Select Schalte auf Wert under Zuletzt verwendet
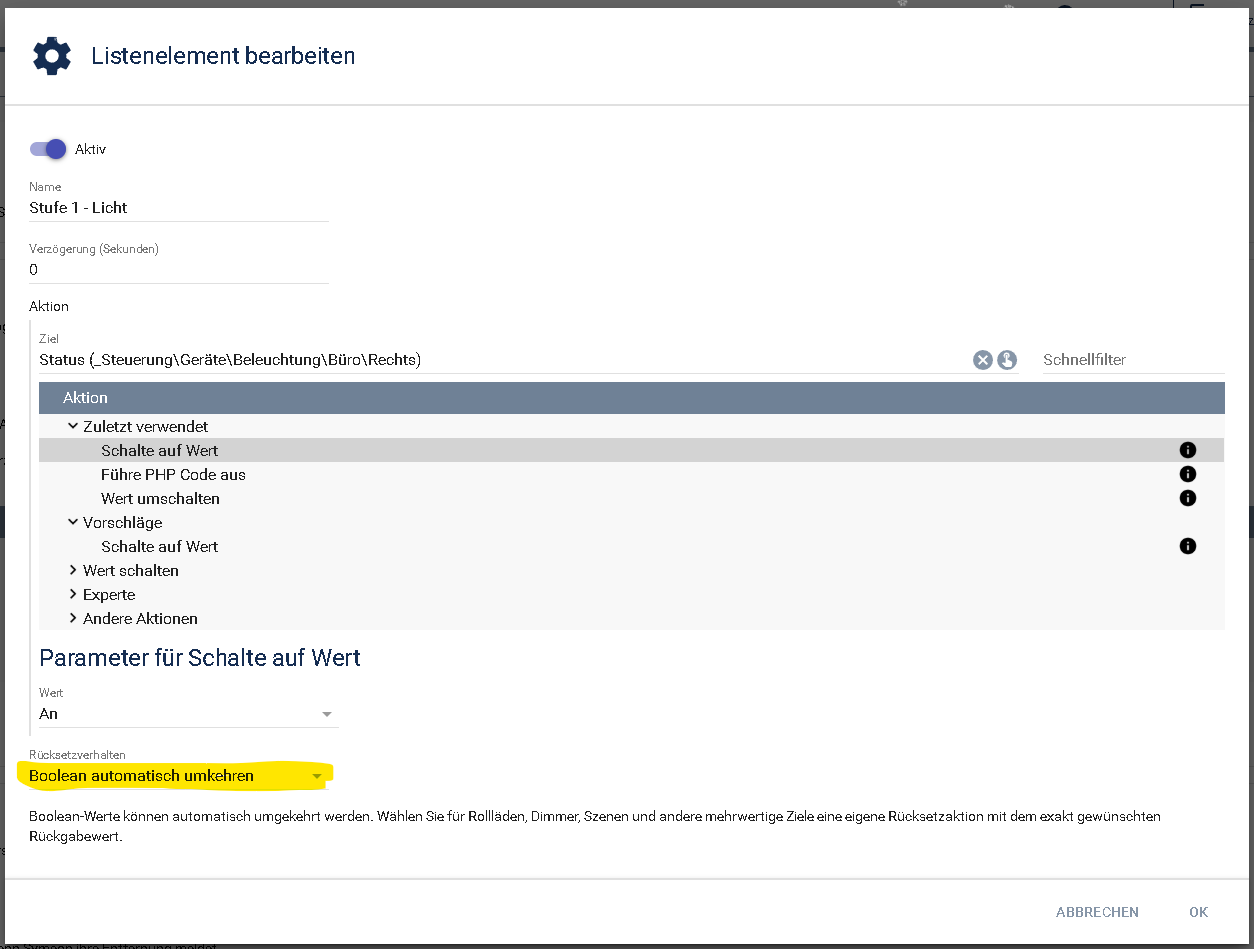1254x949 pixels. click(x=632, y=450)
